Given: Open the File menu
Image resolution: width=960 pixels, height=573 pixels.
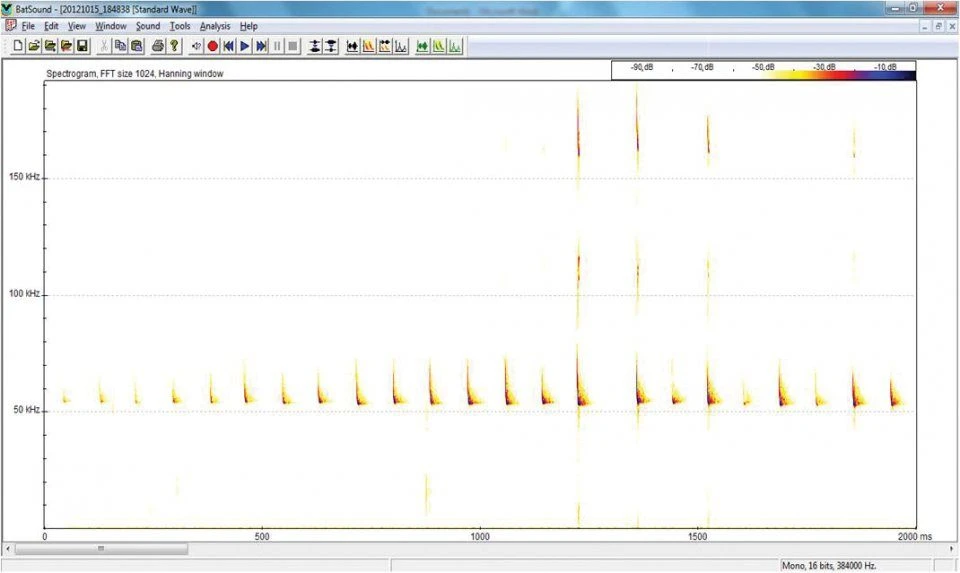Looking at the screenshot, I should pyautogui.click(x=28, y=26).
